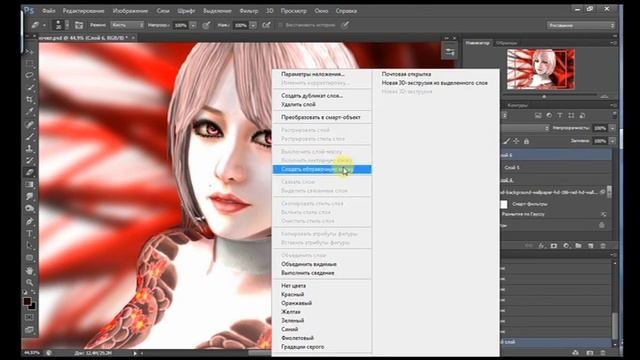Open the brush panel toggle icon in options bar
This screenshot has height=360, width=640.
pyautogui.click(x=79, y=25)
